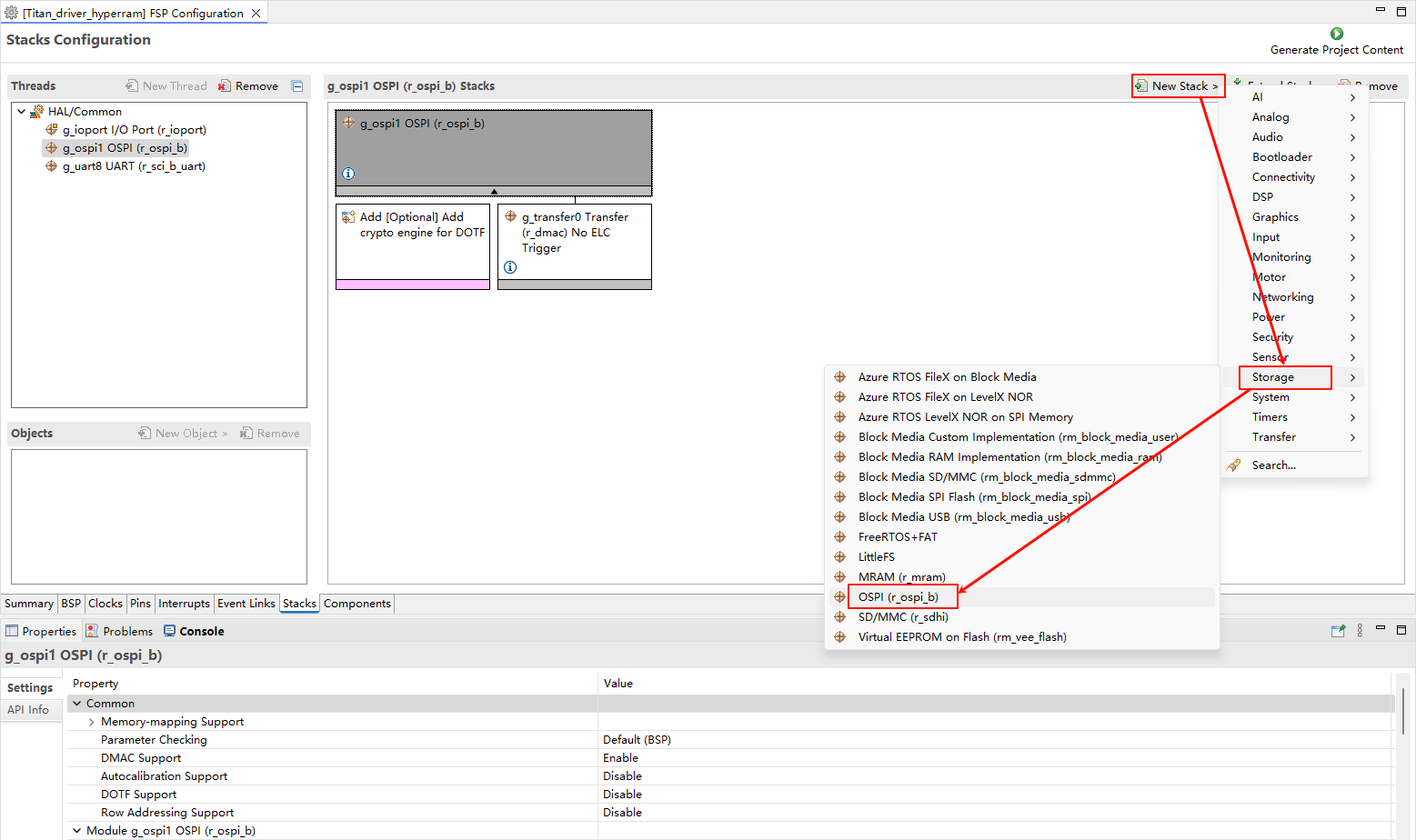Collapse the g_ospi1 stack block arrow
The image size is (1416, 840).
494,192
